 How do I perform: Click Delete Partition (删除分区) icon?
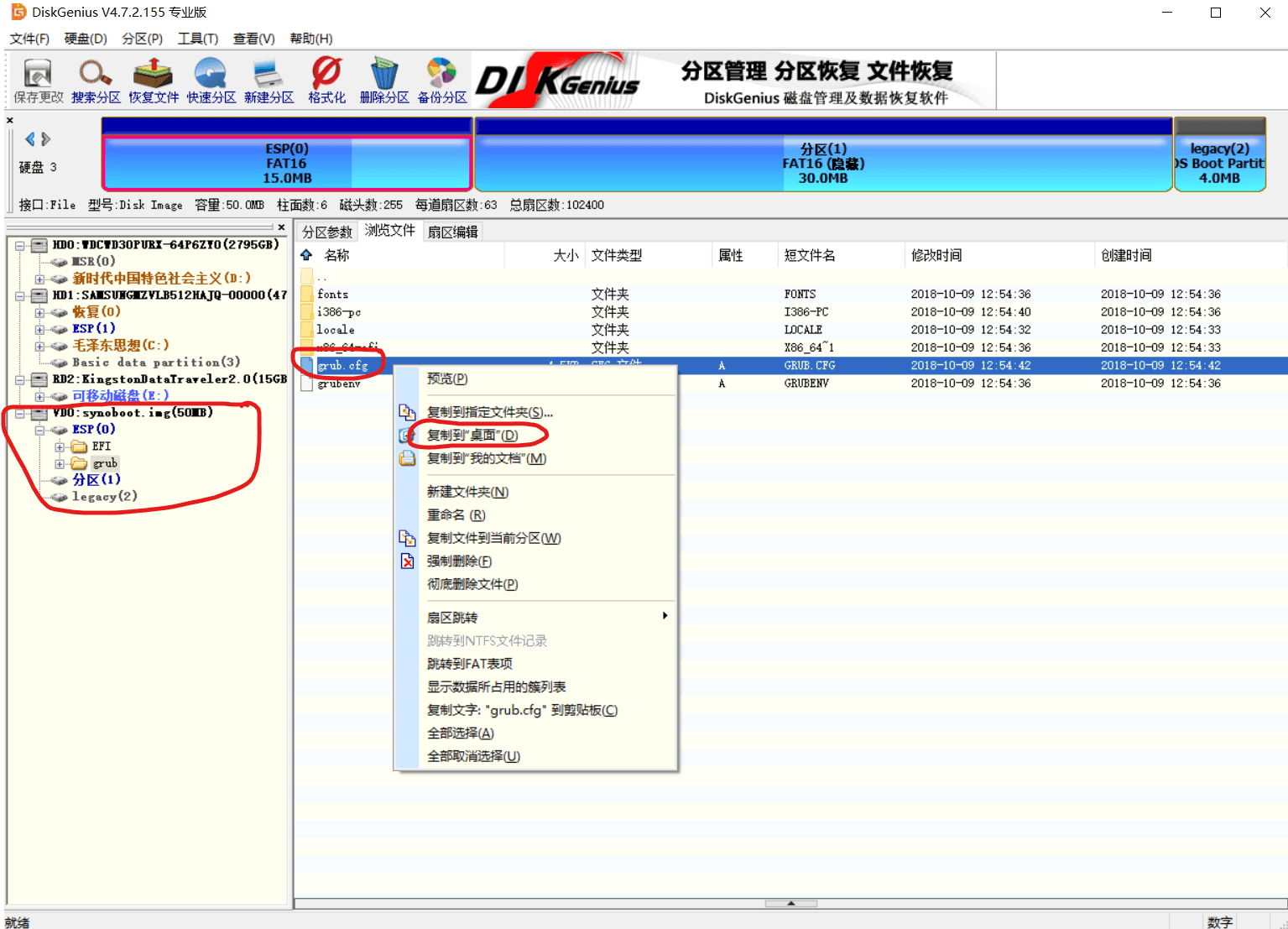point(384,81)
